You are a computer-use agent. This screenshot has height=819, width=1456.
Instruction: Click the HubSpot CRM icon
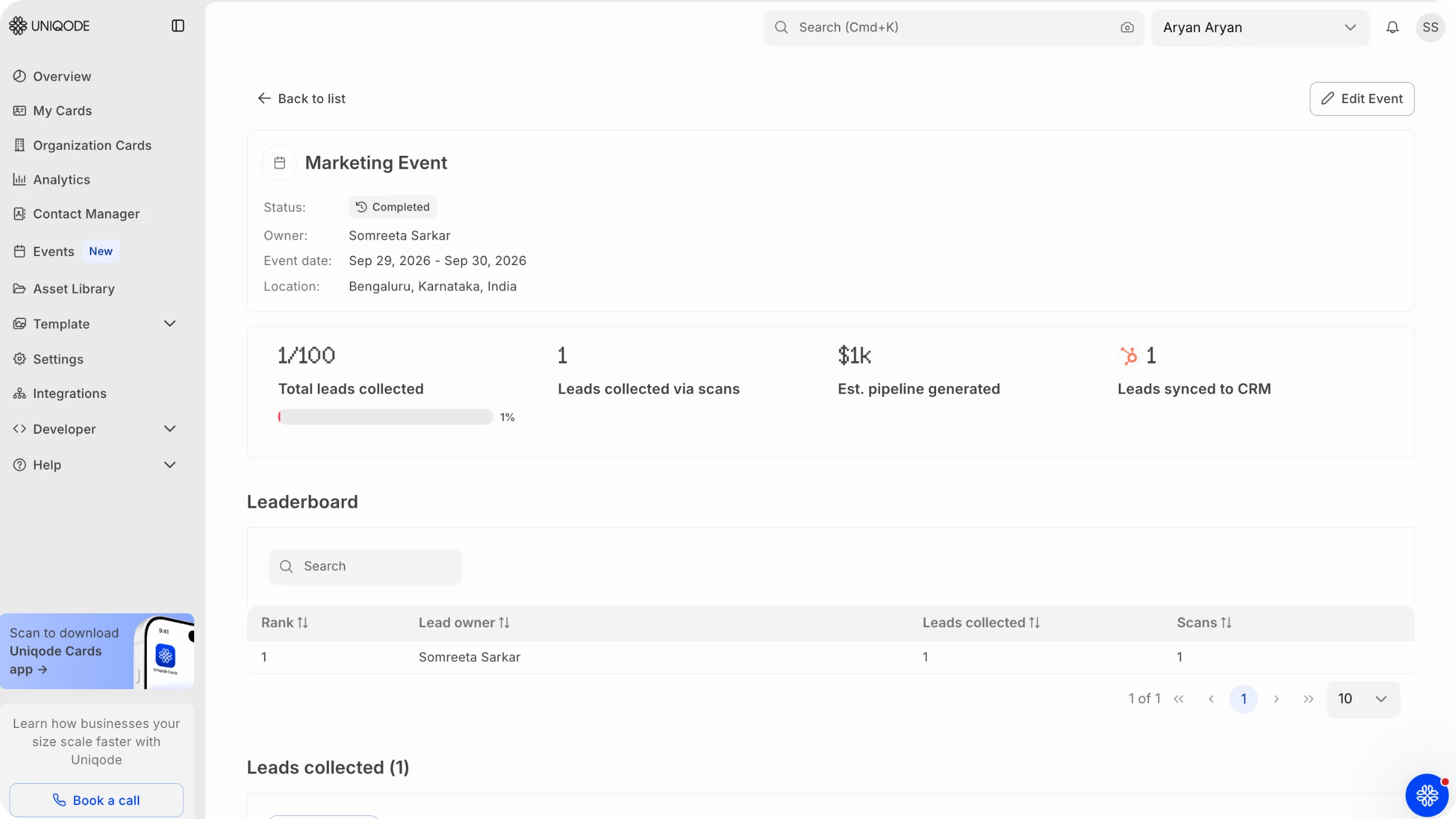coord(1128,356)
